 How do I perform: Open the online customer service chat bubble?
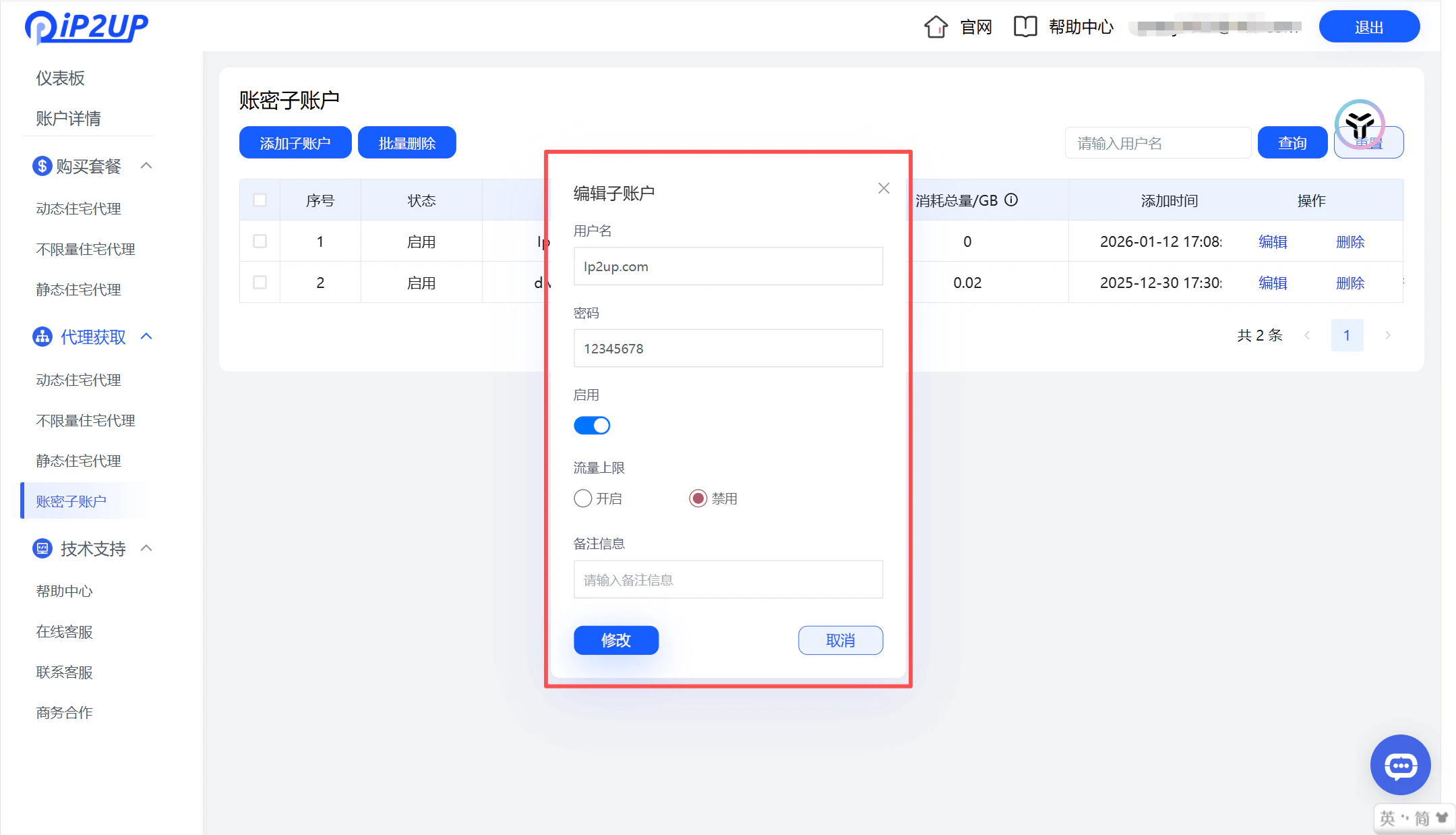pos(1400,765)
